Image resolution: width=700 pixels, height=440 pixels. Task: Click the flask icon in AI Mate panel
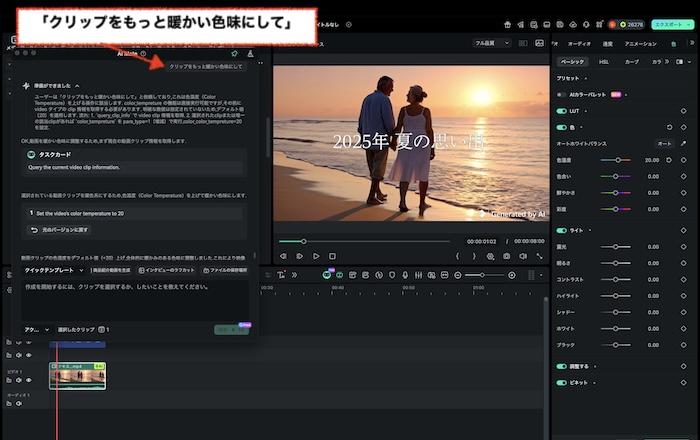(250, 54)
